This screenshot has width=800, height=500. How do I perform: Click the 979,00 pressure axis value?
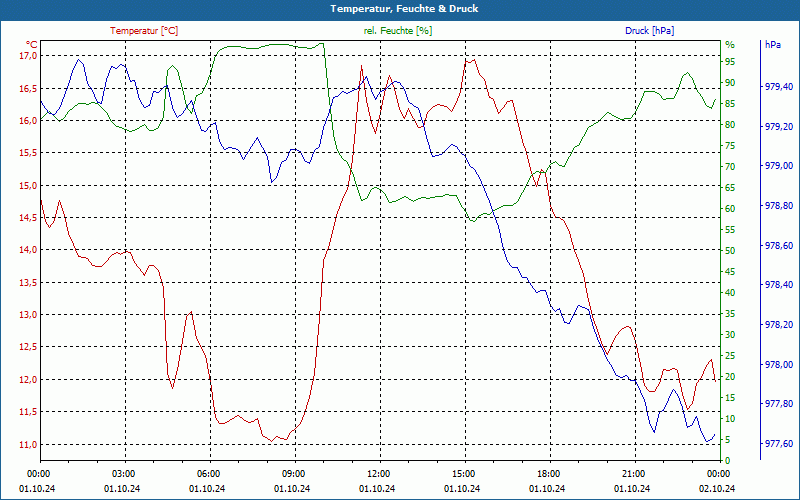pos(779,166)
